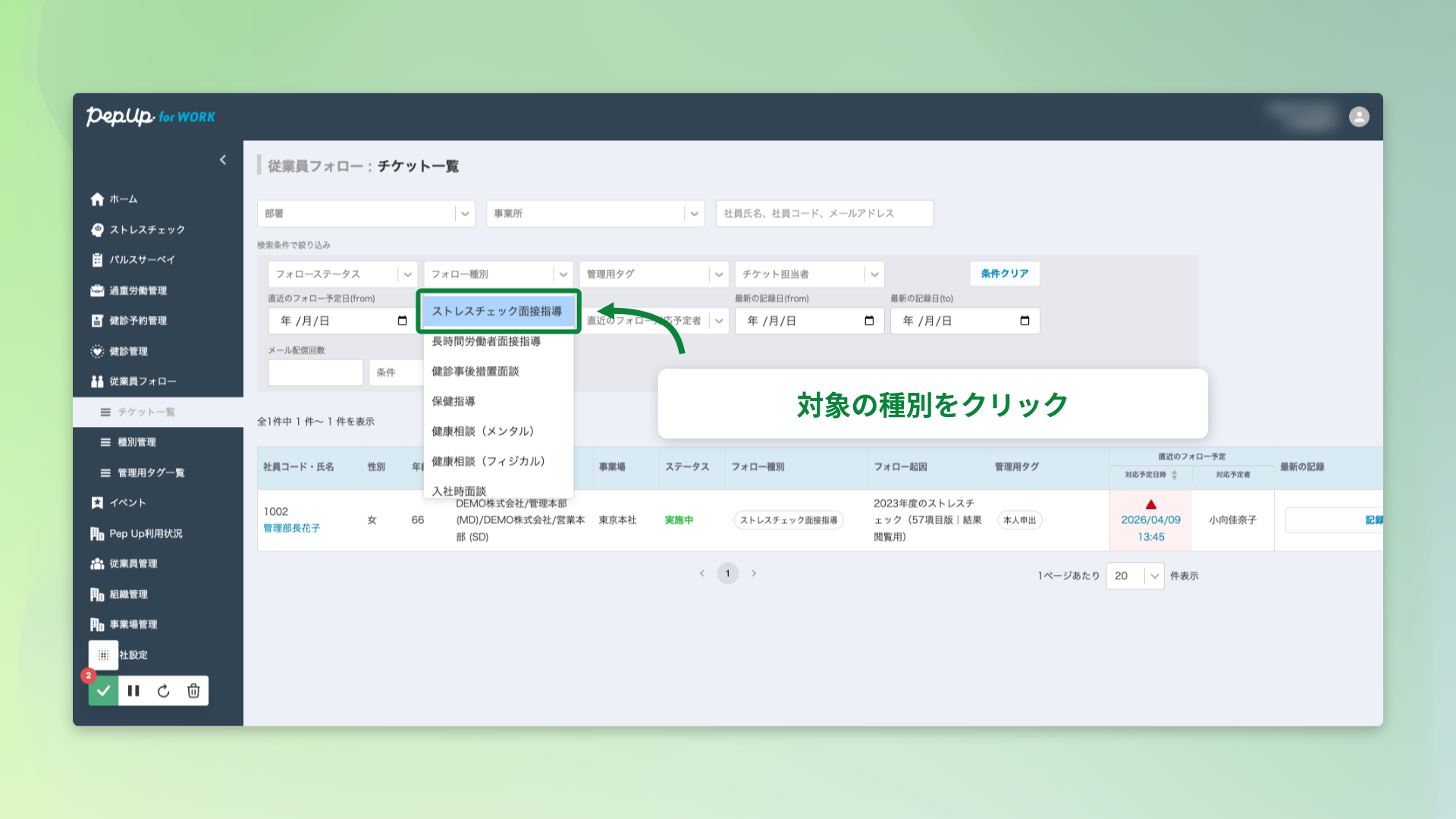Click the Pep Up for WORK logo
Screen dimensions: 1456x819
[x=151, y=116]
